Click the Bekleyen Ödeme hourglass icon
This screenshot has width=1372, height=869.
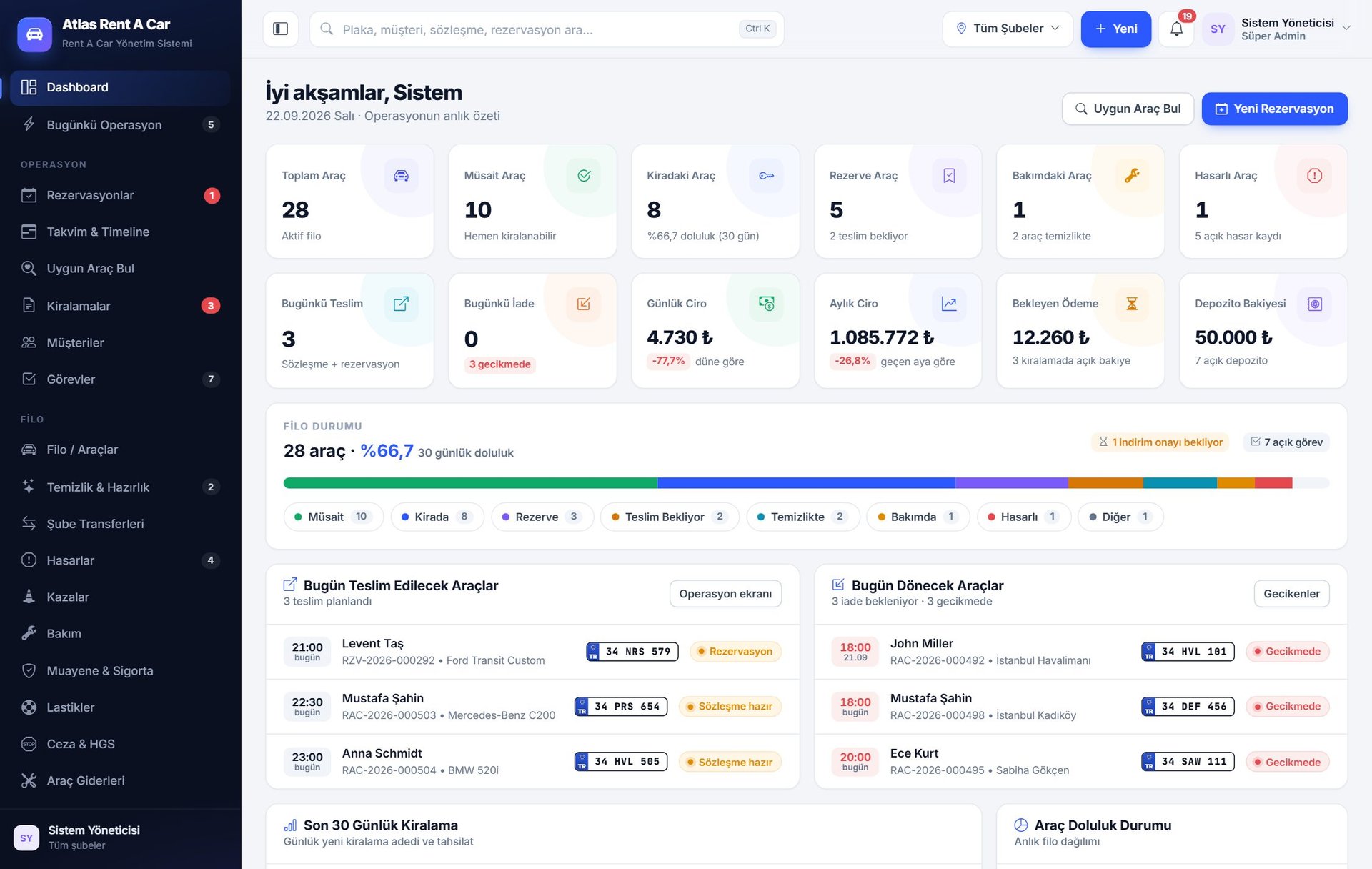[1132, 304]
